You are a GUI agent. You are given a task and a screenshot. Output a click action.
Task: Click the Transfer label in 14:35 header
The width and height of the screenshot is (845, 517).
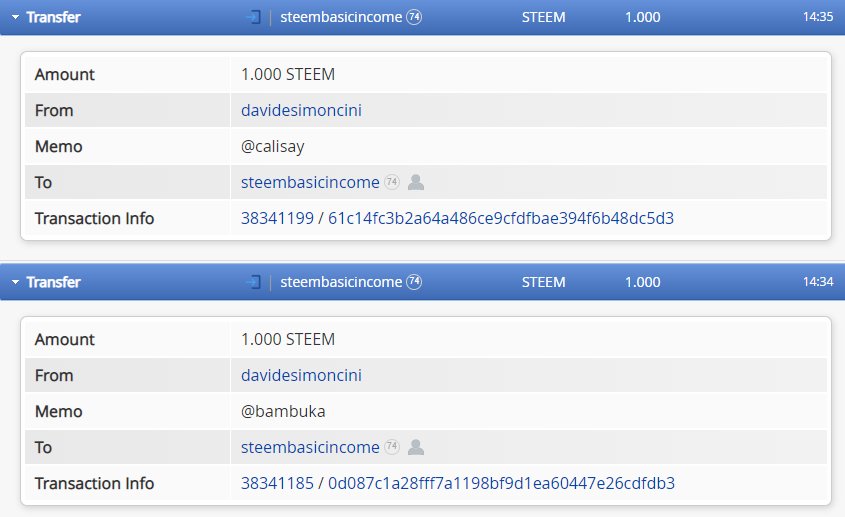pyautogui.click(x=53, y=17)
